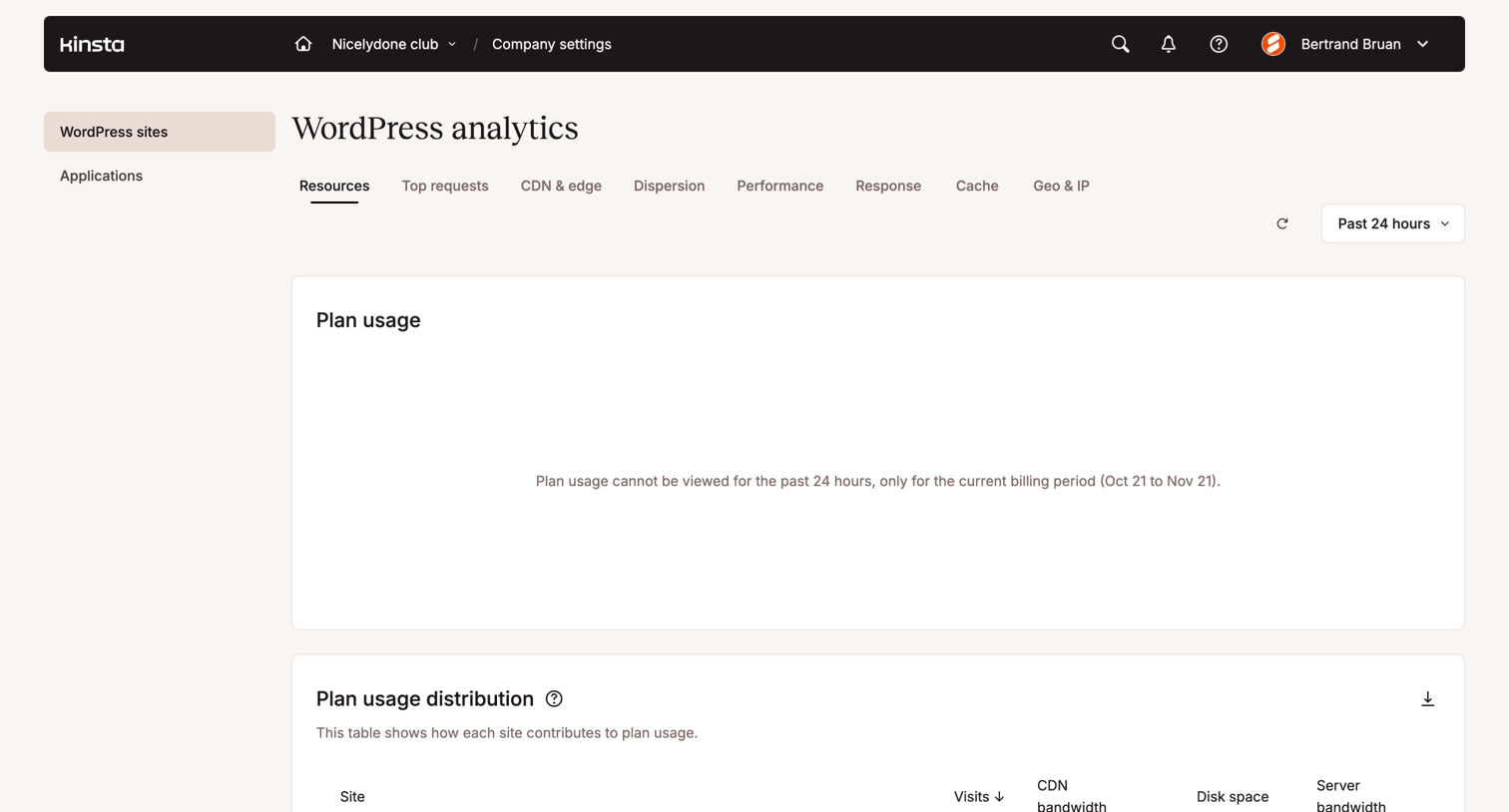
Task: Click the Disk space column header
Action: [1233, 796]
